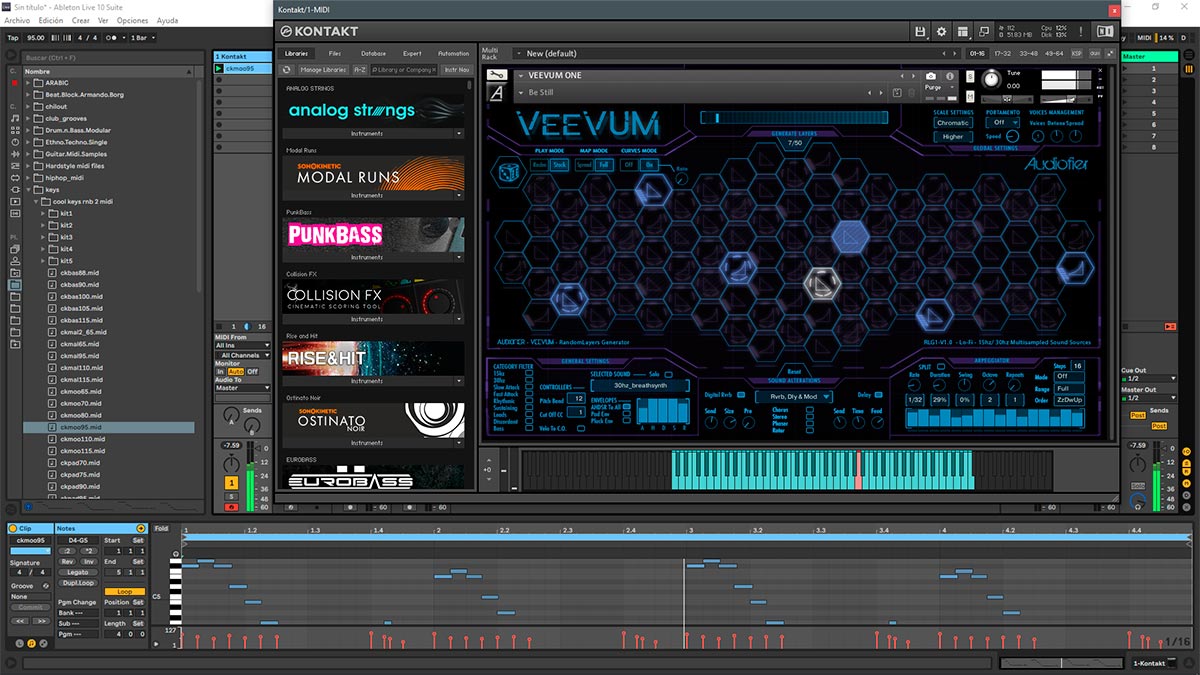Click the Dupl.Loop button in Clip view
Screen dimensions: 1200x675
click(78, 581)
